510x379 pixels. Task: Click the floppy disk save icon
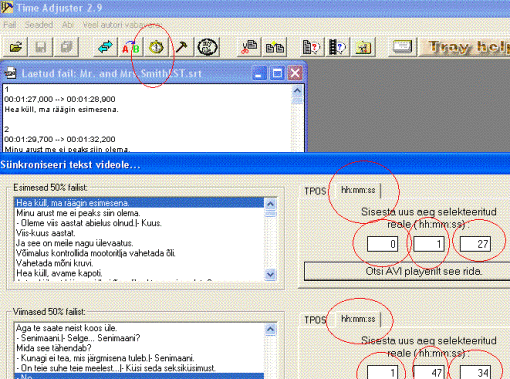(41, 47)
